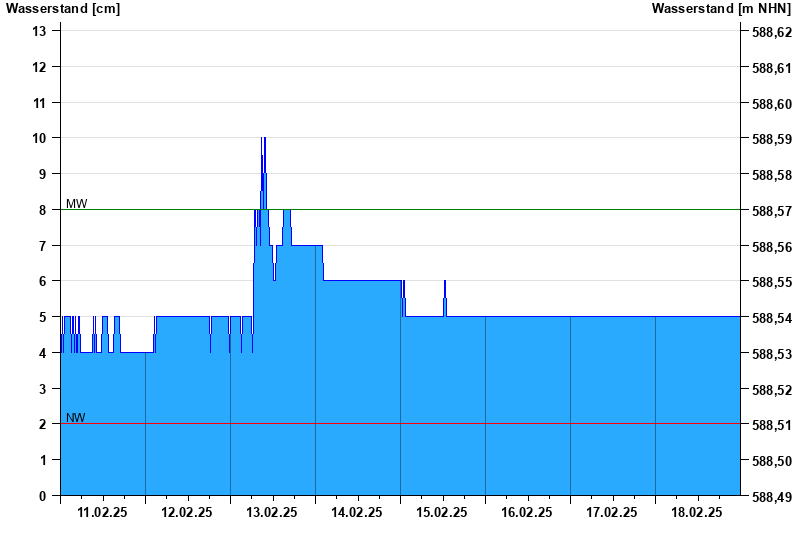Click the Wasserstand [m NHN] axis title
The width and height of the screenshot is (800, 550).
click(721, 9)
